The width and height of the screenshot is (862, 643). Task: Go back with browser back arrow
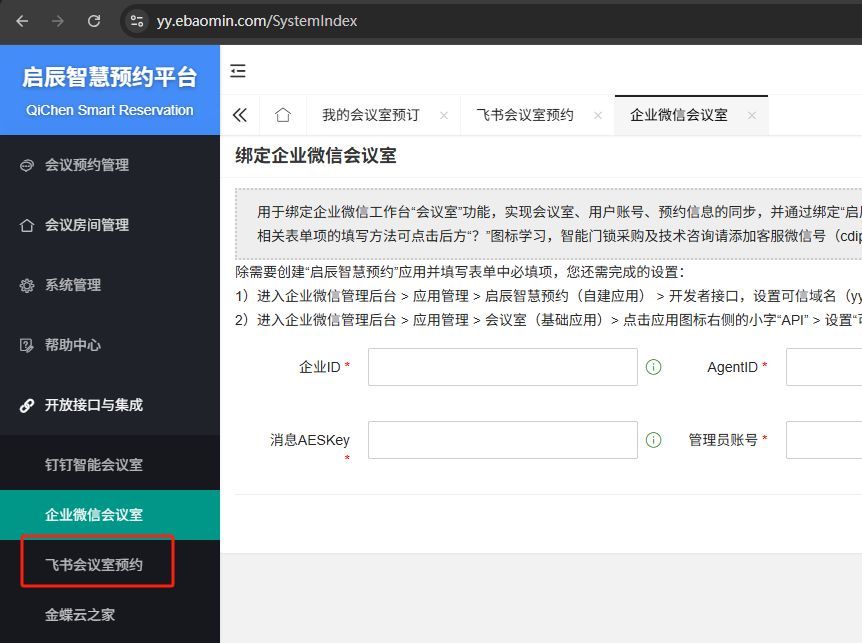click(22, 20)
